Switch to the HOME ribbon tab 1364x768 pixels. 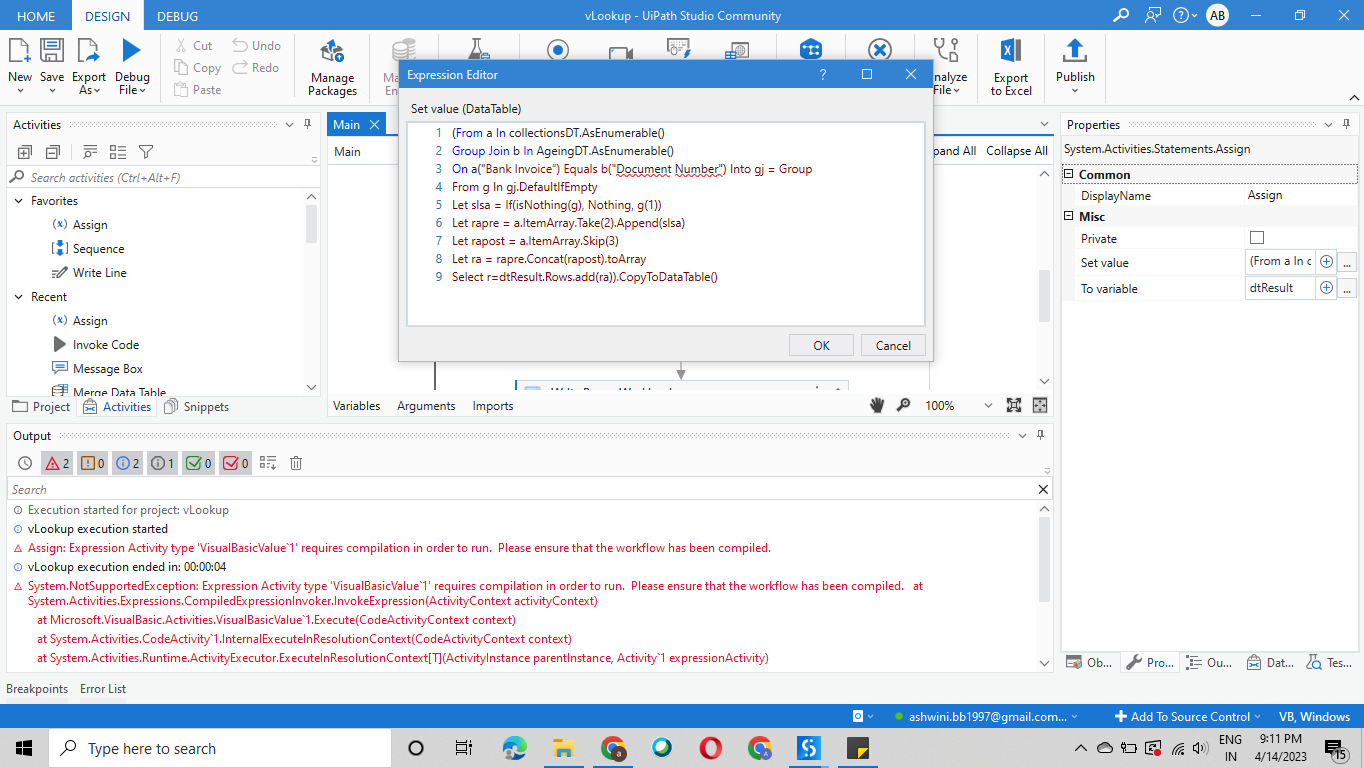click(x=36, y=16)
